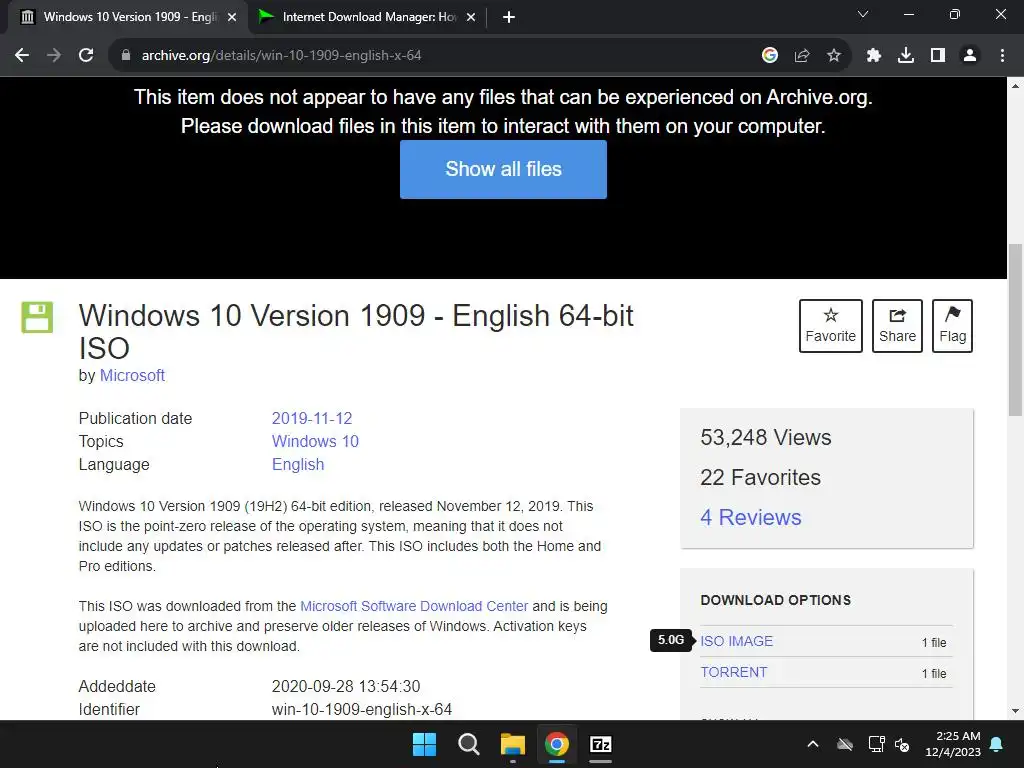Image resolution: width=1024 pixels, height=768 pixels.
Task: Open Chrome downloads tray icon
Action: [906, 56]
